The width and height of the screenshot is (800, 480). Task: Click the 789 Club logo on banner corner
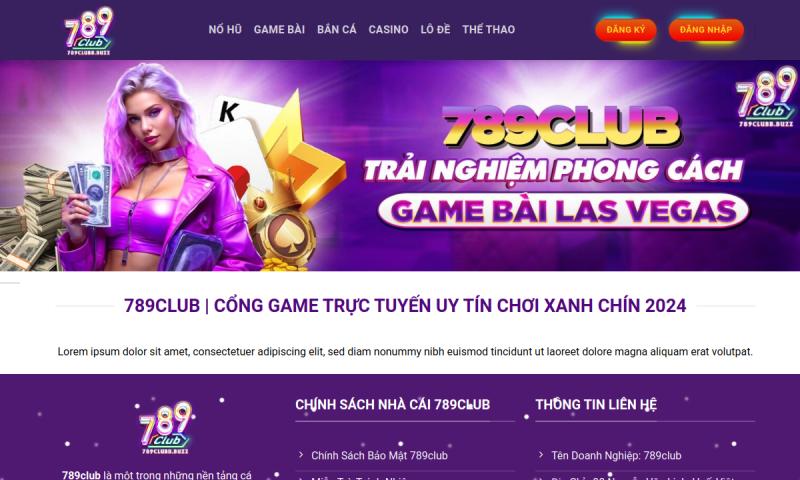[x=766, y=96]
